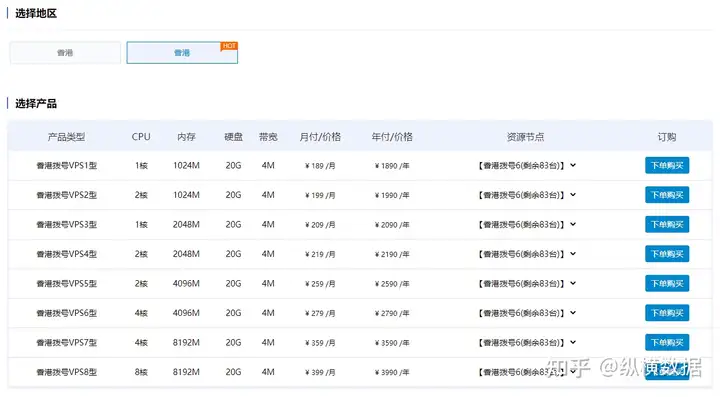720x397 pixels.
Task: Click yearly price ¥1990/年
Action: tap(392, 195)
